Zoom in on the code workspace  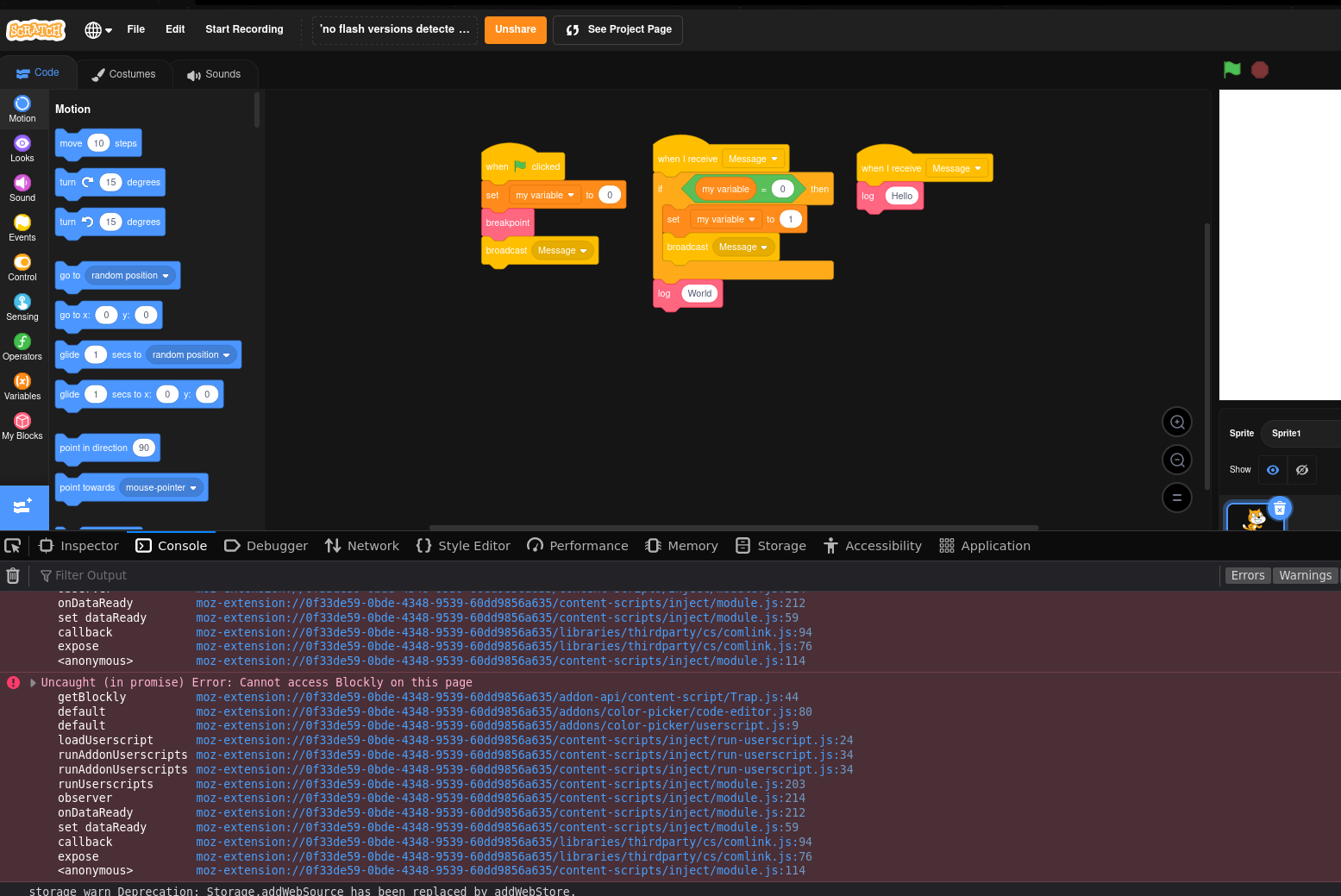tap(1177, 422)
